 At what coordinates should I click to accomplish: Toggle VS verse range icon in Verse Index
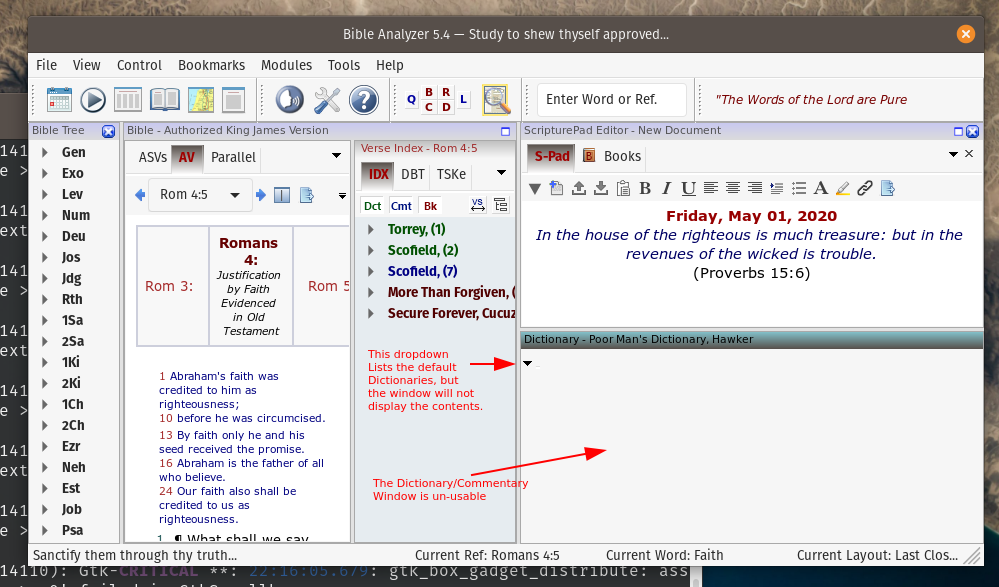tap(477, 205)
